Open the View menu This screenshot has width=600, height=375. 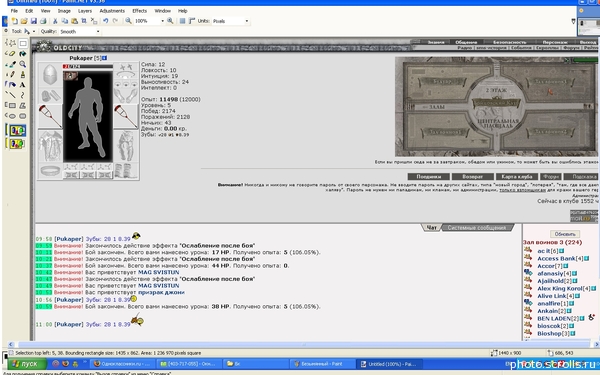[x=46, y=11]
